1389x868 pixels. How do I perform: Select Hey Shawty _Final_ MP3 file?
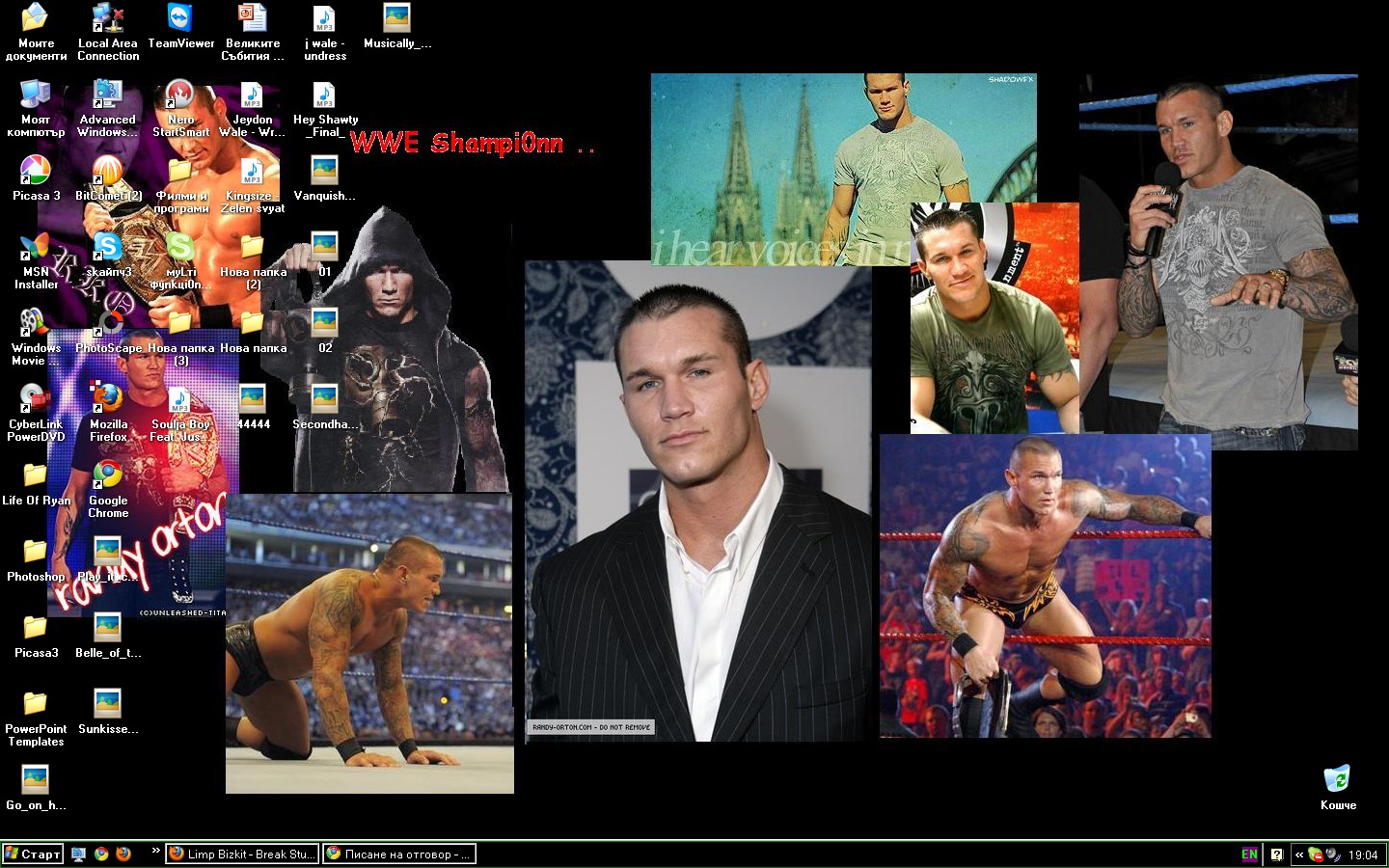pos(325,108)
